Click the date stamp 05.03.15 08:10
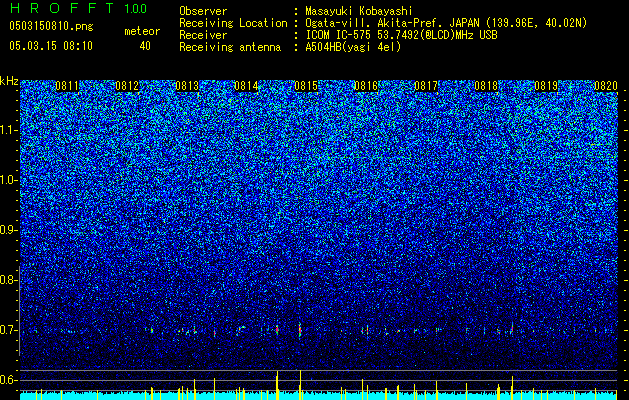The image size is (629, 400). coord(51,46)
